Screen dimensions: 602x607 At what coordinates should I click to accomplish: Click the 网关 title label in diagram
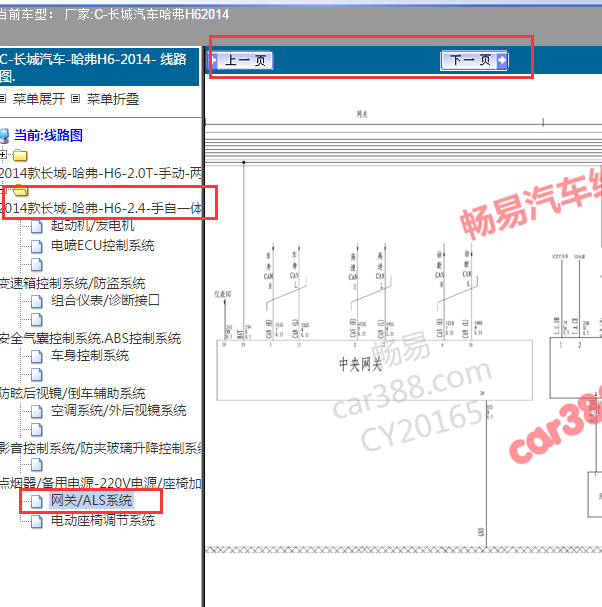click(362, 114)
